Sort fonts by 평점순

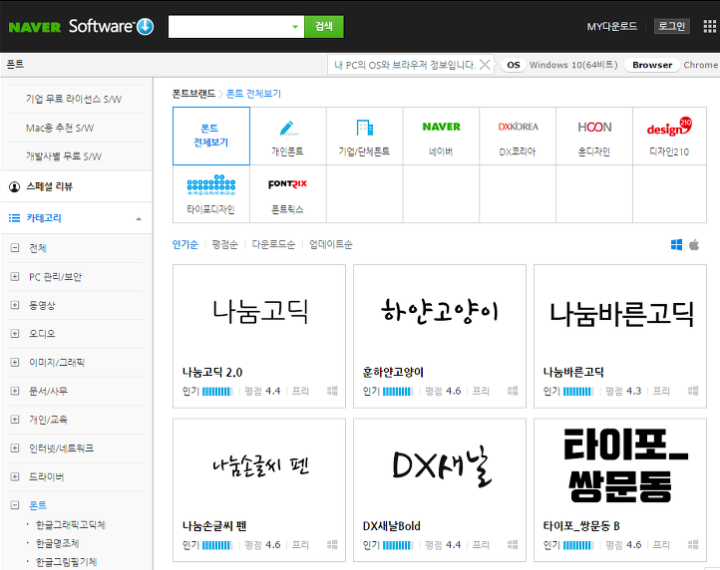[225, 244]
